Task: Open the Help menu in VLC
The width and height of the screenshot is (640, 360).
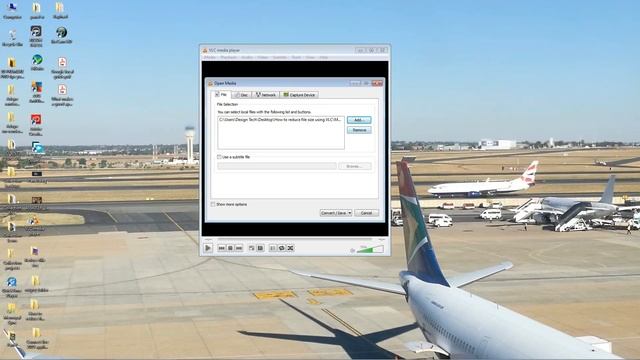Action: click(x=324, y=58)
